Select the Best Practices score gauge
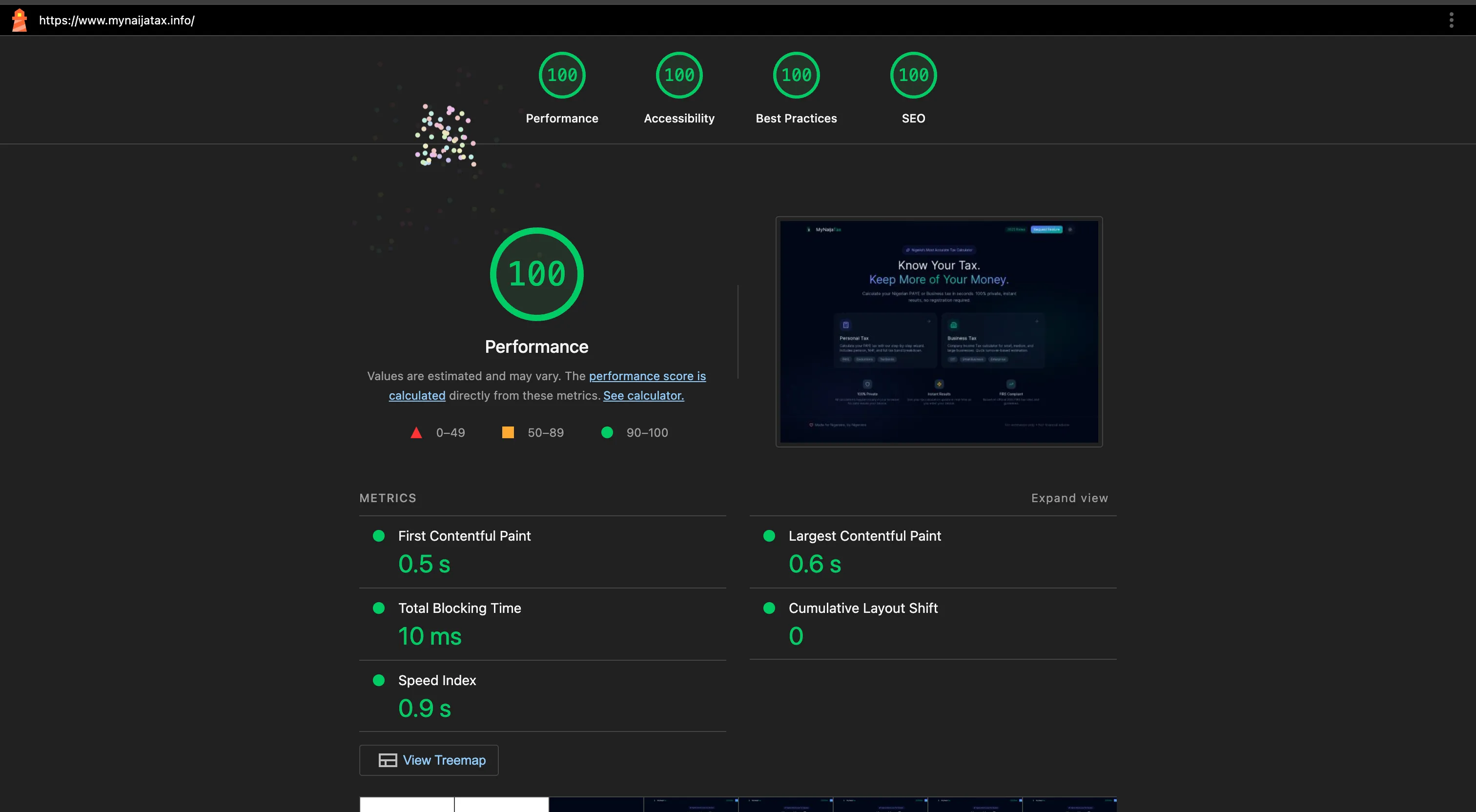The width and height of the screenshot is (1476, 812). coord(796,75)
